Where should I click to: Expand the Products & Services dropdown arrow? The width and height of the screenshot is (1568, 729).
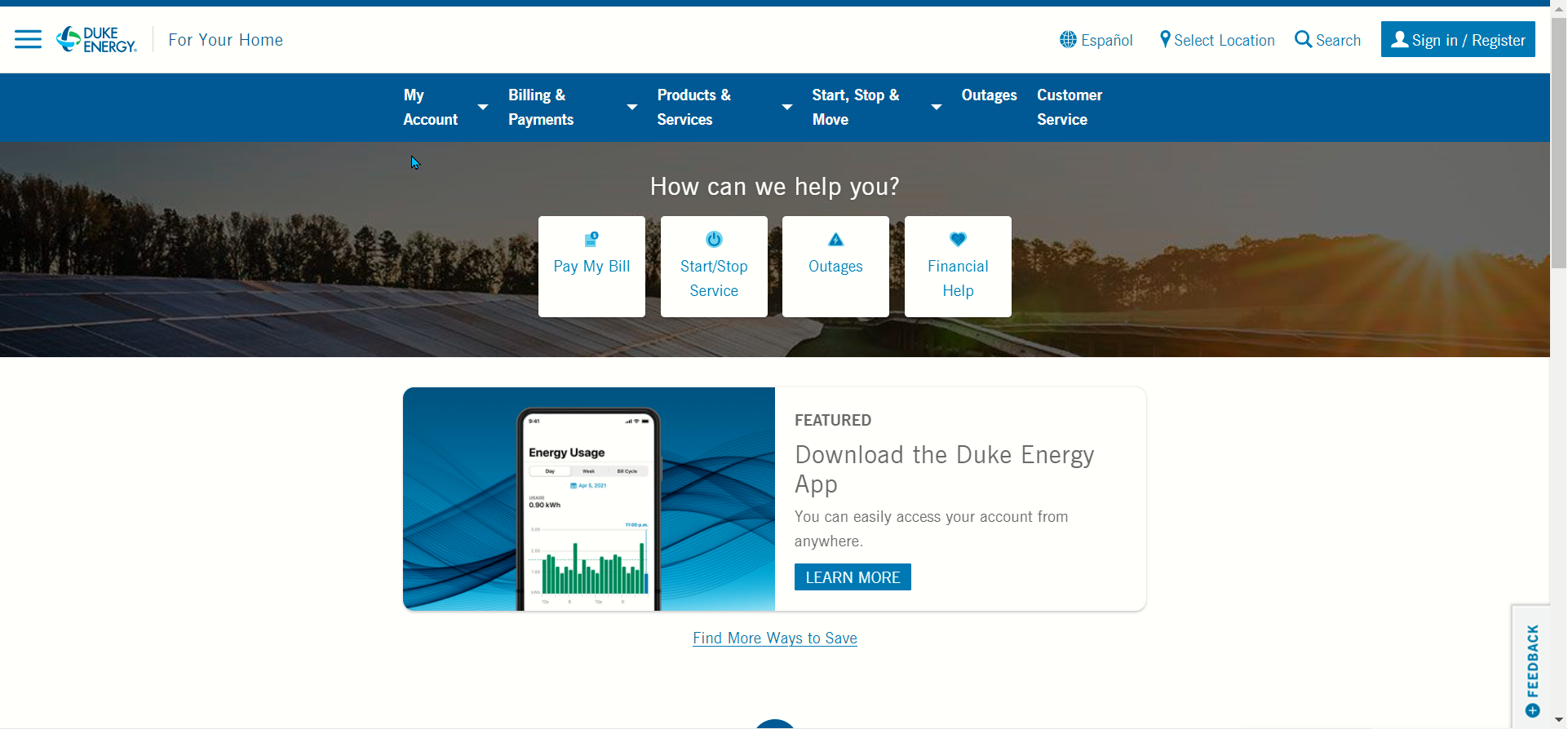pos(787,107)
